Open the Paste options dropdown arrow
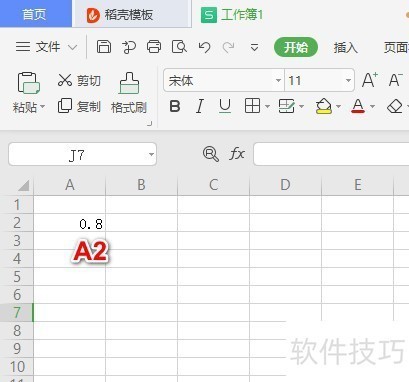Image resolution: width=409 pixels, height=382 pixels. (x=43, y=107)
